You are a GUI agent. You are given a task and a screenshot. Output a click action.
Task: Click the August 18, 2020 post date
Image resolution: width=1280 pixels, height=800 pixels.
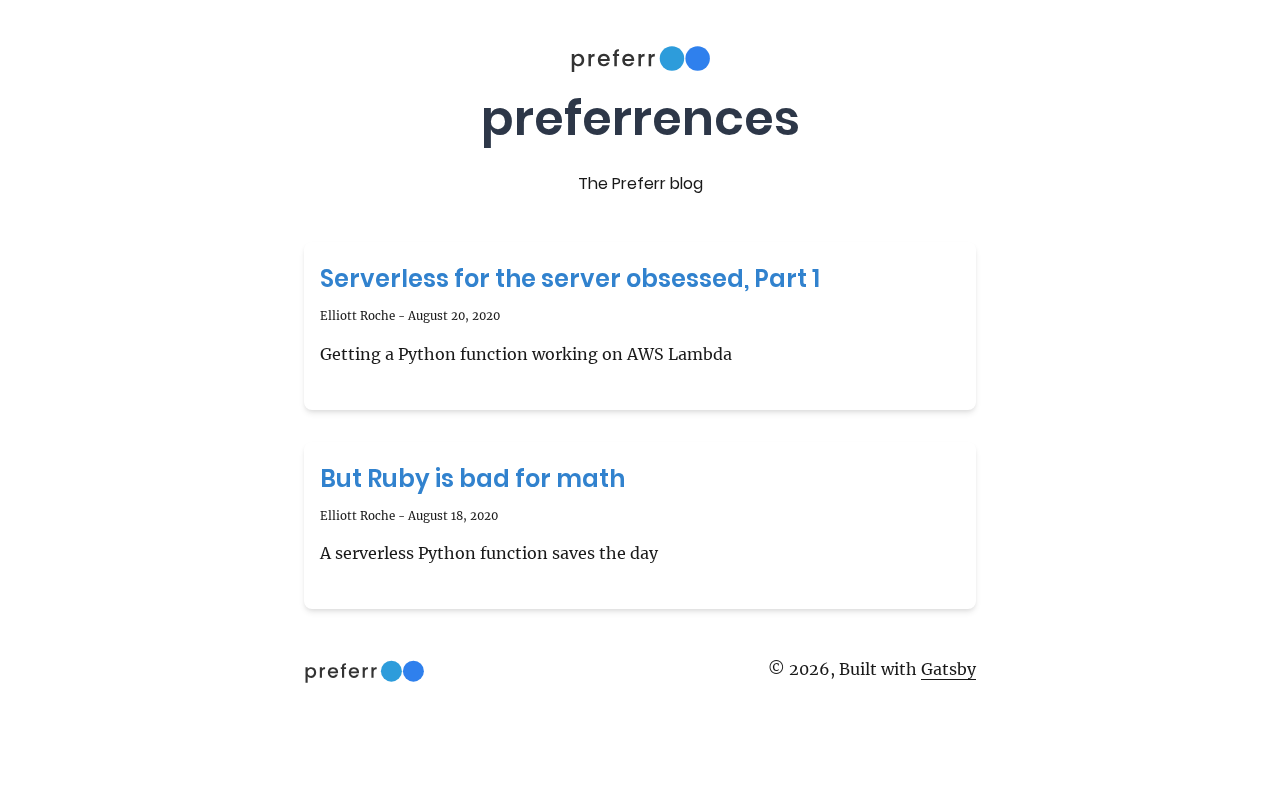(x=453, y=516)
